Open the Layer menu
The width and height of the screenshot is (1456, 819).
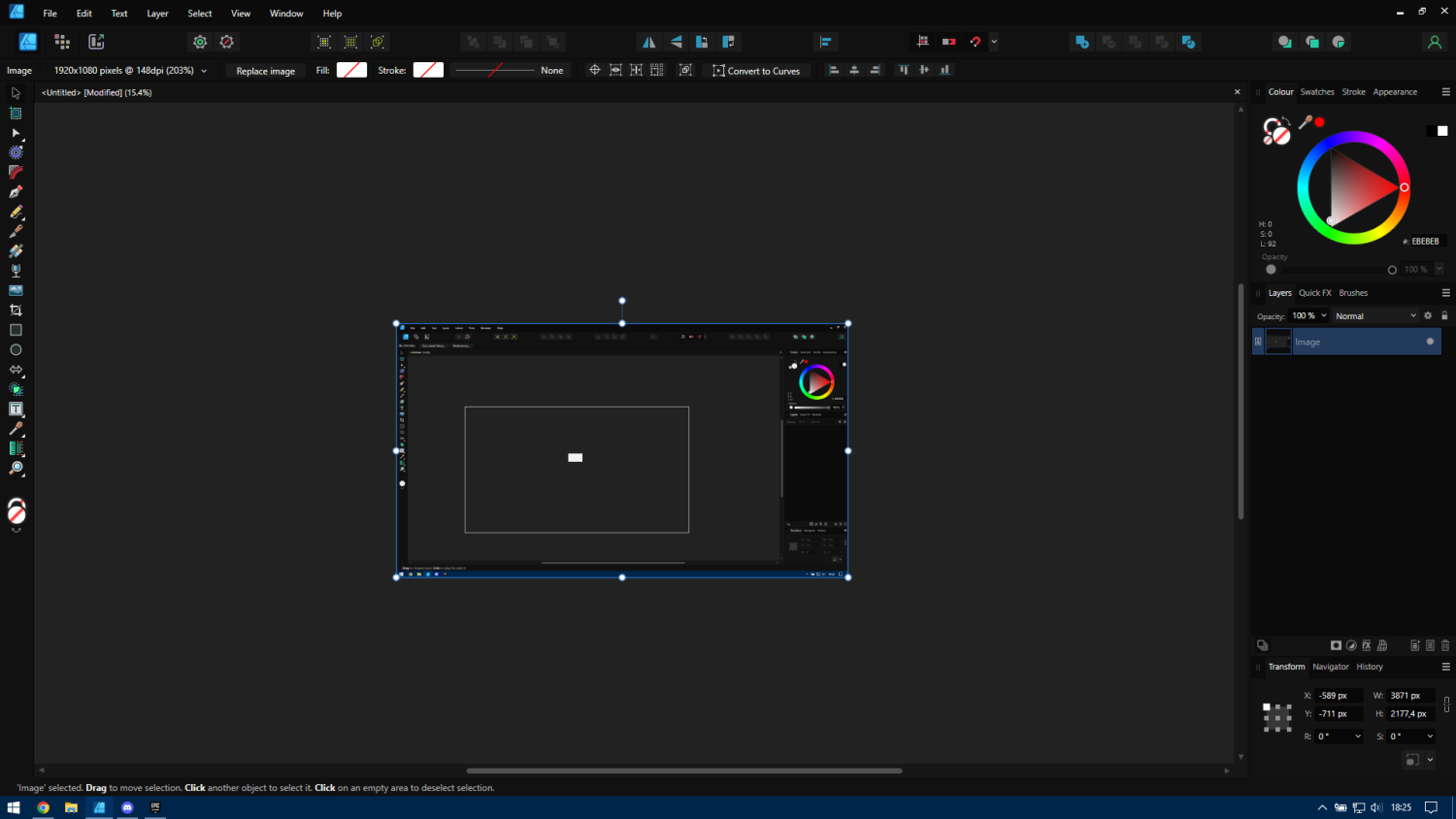[157, 14]
